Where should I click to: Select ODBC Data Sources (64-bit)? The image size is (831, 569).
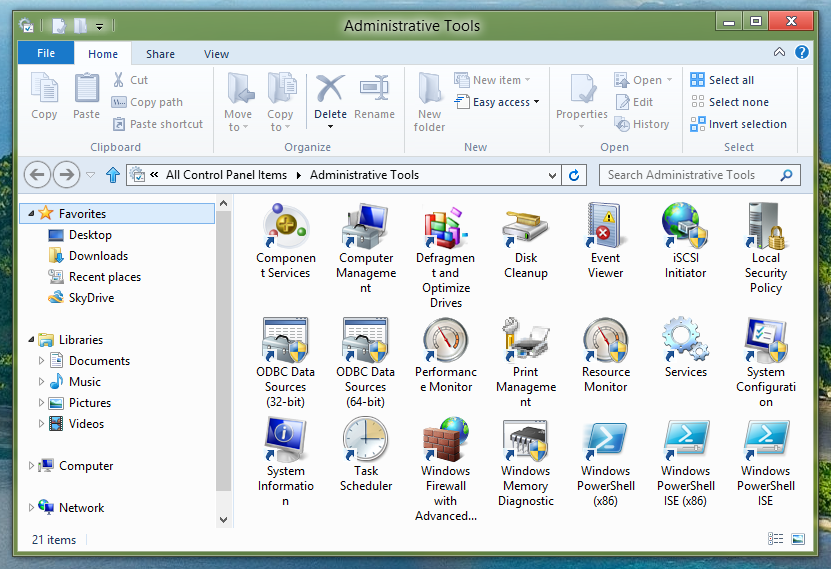pyautogui.click(x=366, y=363)
